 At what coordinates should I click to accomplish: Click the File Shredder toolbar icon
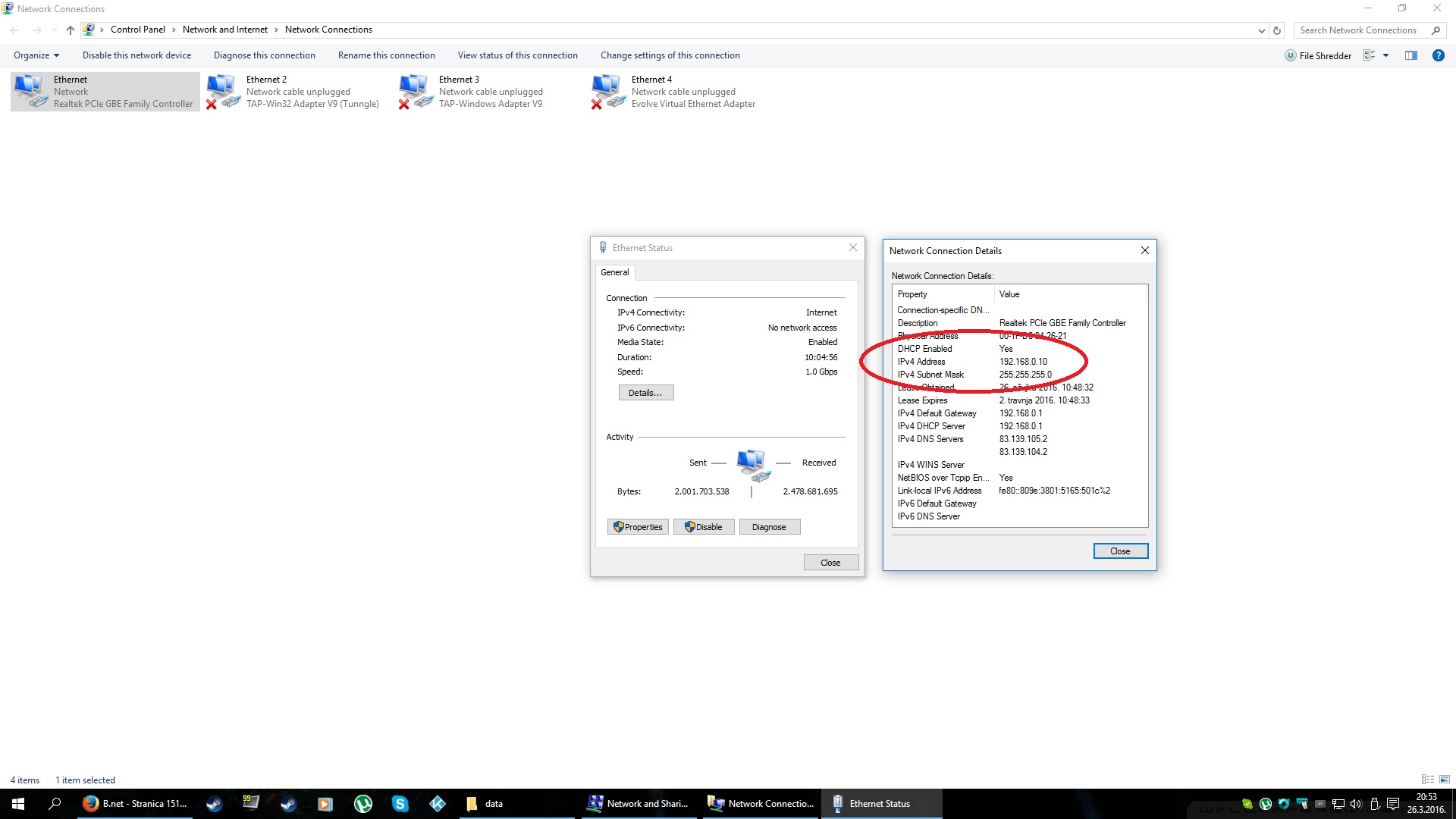tap(1318, 55)
